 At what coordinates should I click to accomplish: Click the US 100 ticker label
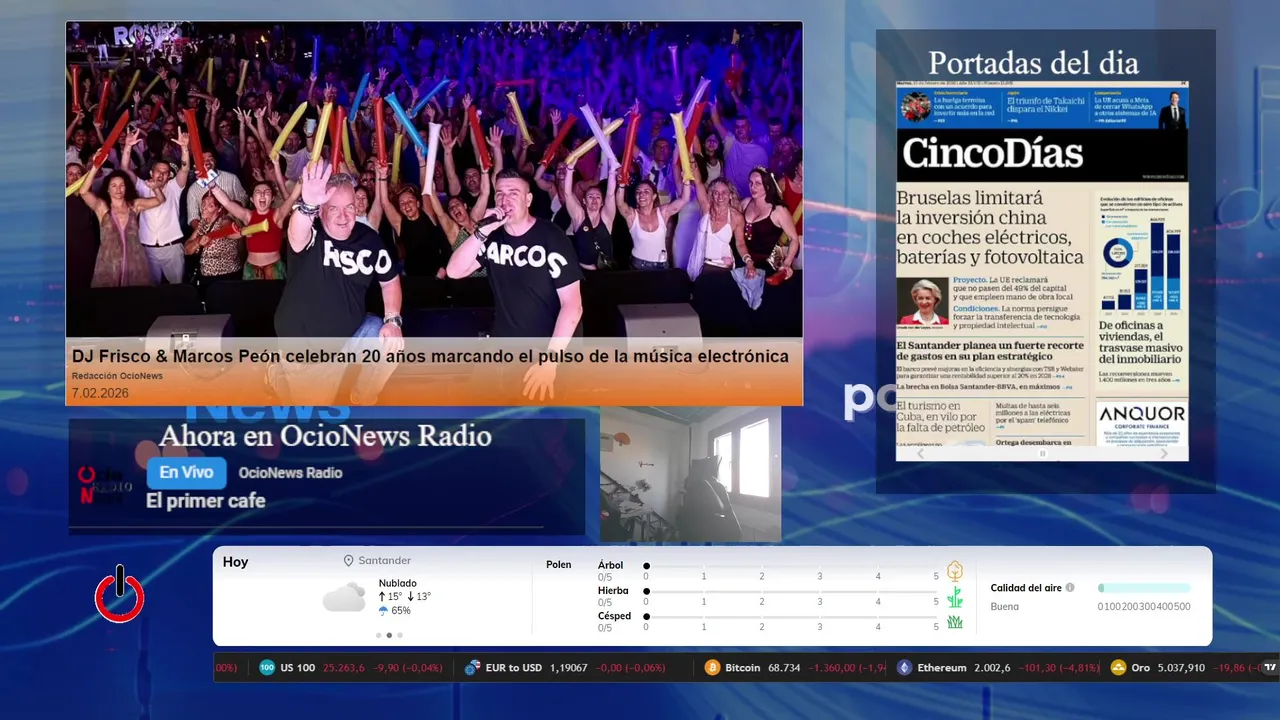click(298, 668)
